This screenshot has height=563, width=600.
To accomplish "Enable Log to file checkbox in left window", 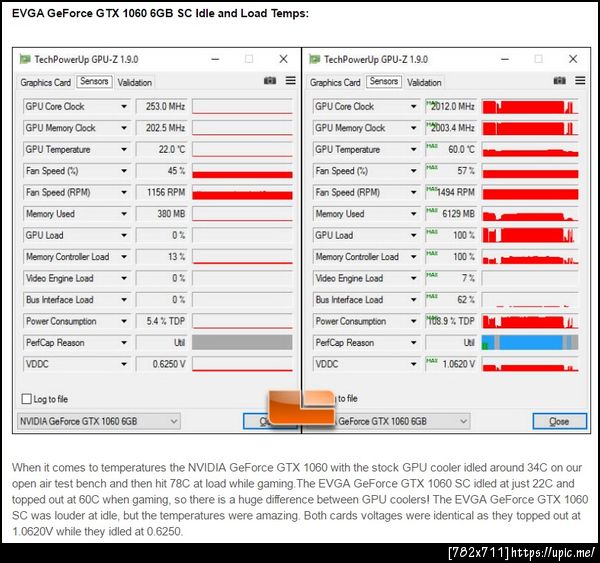I will point(26,399).
